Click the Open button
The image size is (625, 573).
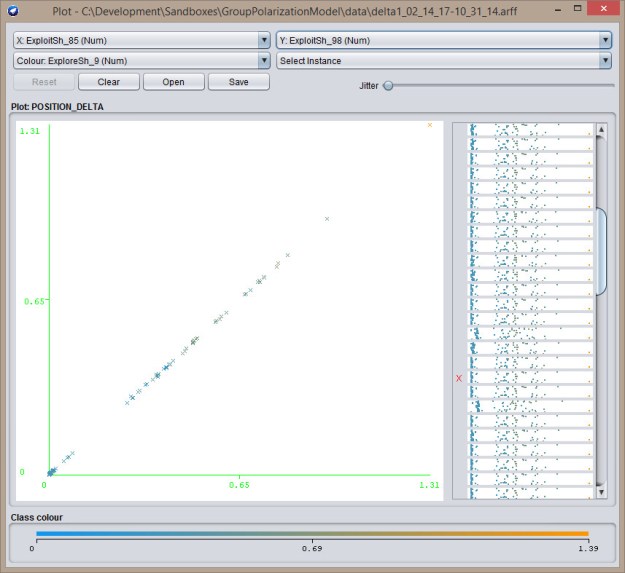[x=173, y=82]
